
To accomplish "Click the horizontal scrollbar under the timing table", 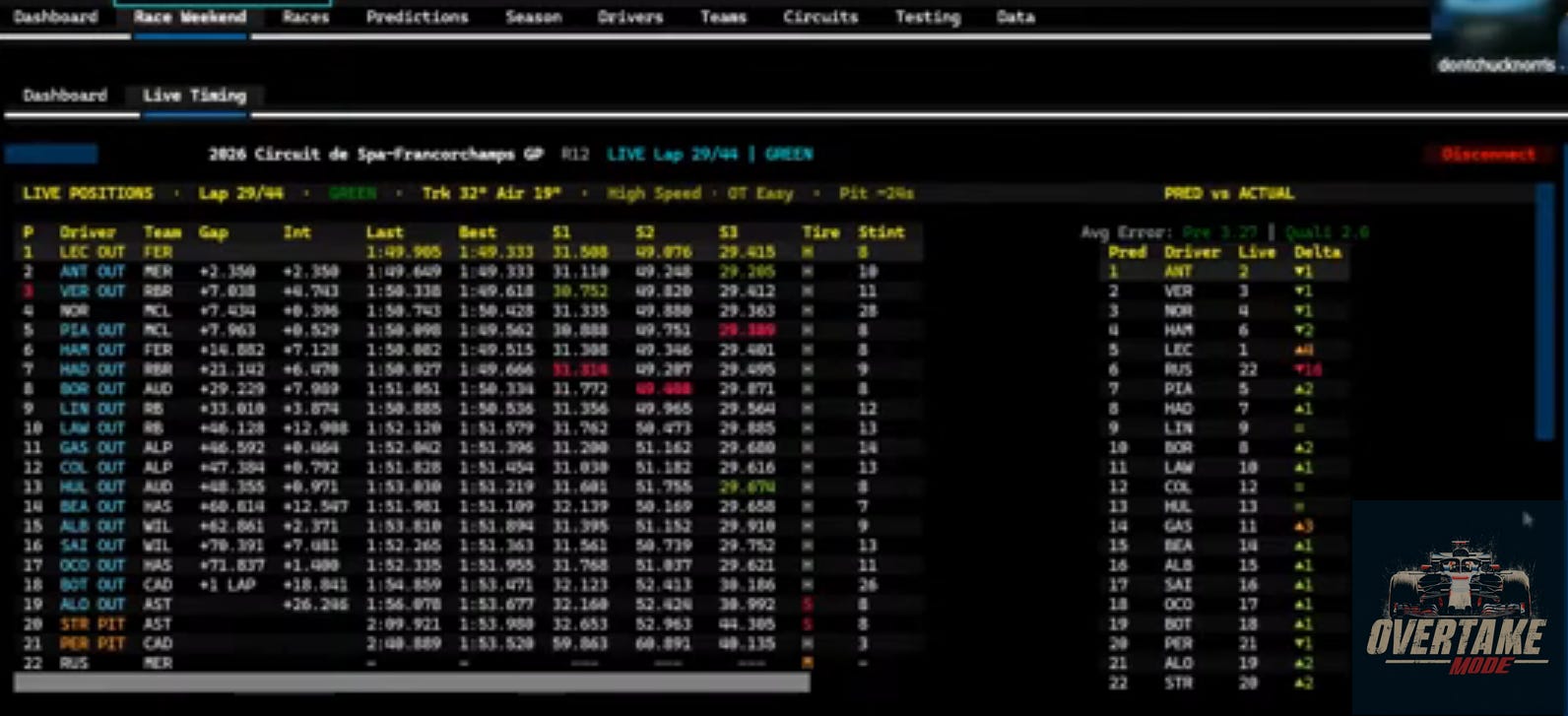I will [412, 682].
